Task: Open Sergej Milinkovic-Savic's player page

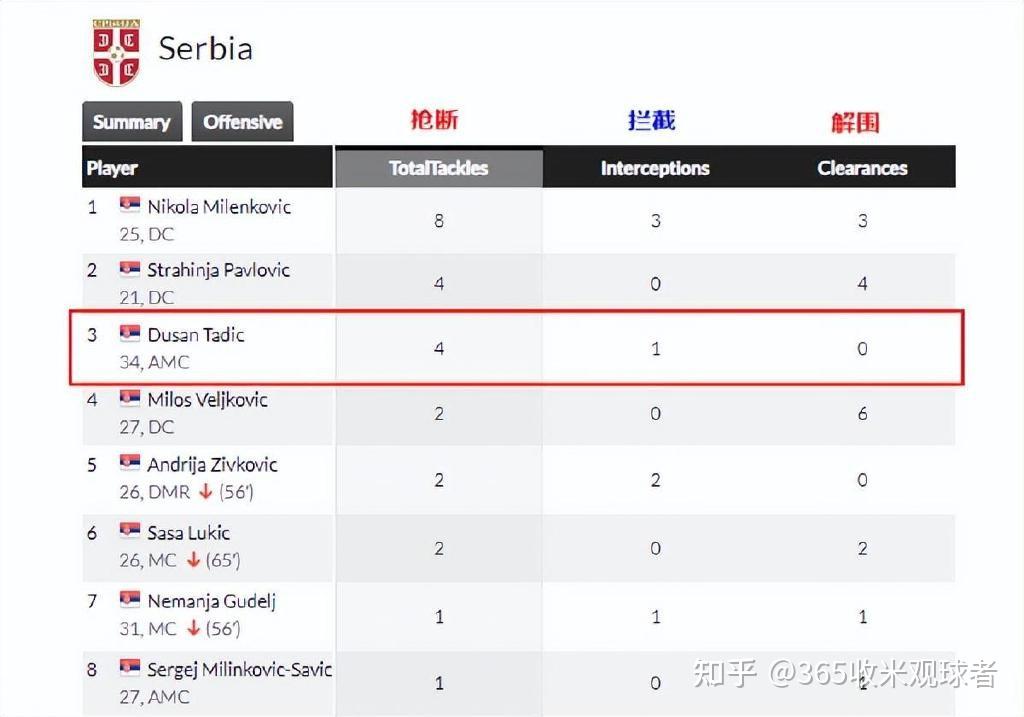Action: [x=240, y=669]
